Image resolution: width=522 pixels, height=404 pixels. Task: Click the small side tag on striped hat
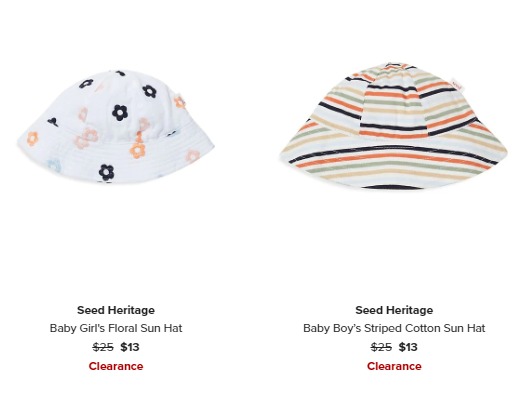tap(456, 84)
